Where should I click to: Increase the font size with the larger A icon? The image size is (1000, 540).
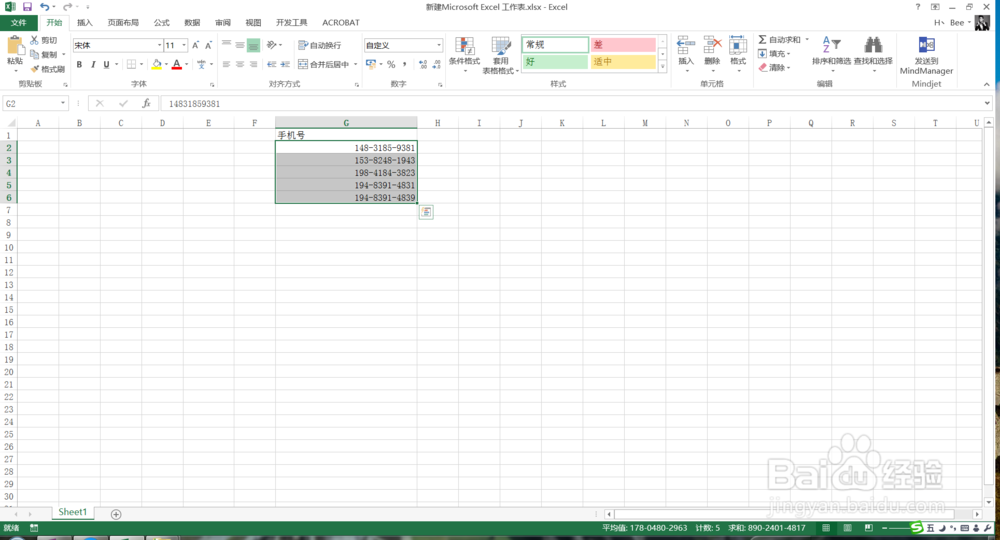[195, 45]
